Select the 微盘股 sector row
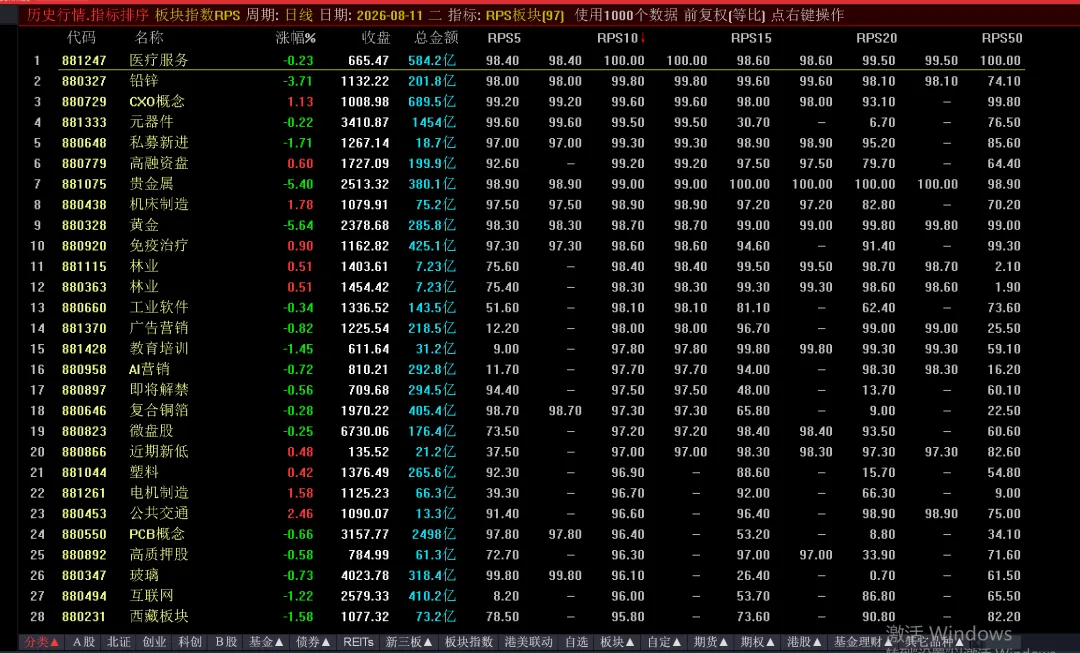Screen dimensions: 1080x653 152,431
